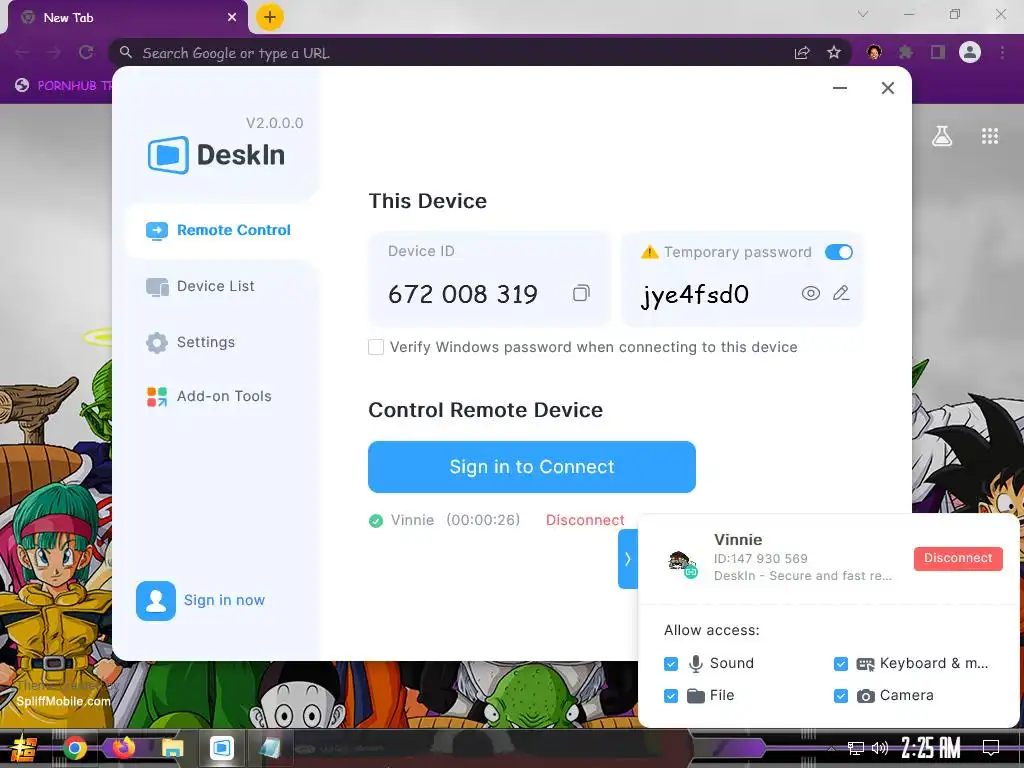
Task: Open Chrome extensions puzzle icon
Action: (x=906, y=52)
